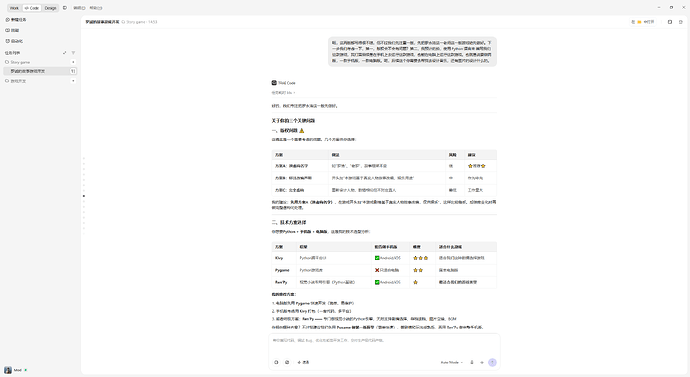Screen dimensions: 690x377
Task: Collapse the Story game project group
Action: tap(73, 62)
